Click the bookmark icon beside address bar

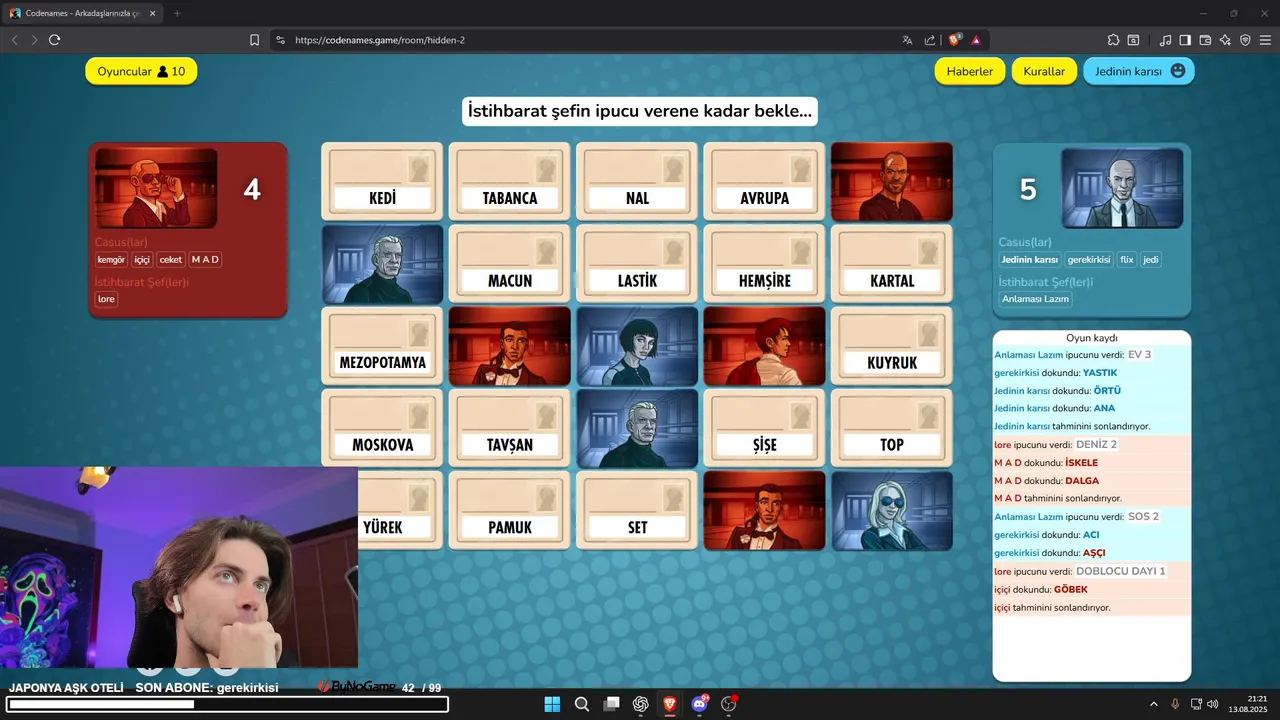(254, 40)
